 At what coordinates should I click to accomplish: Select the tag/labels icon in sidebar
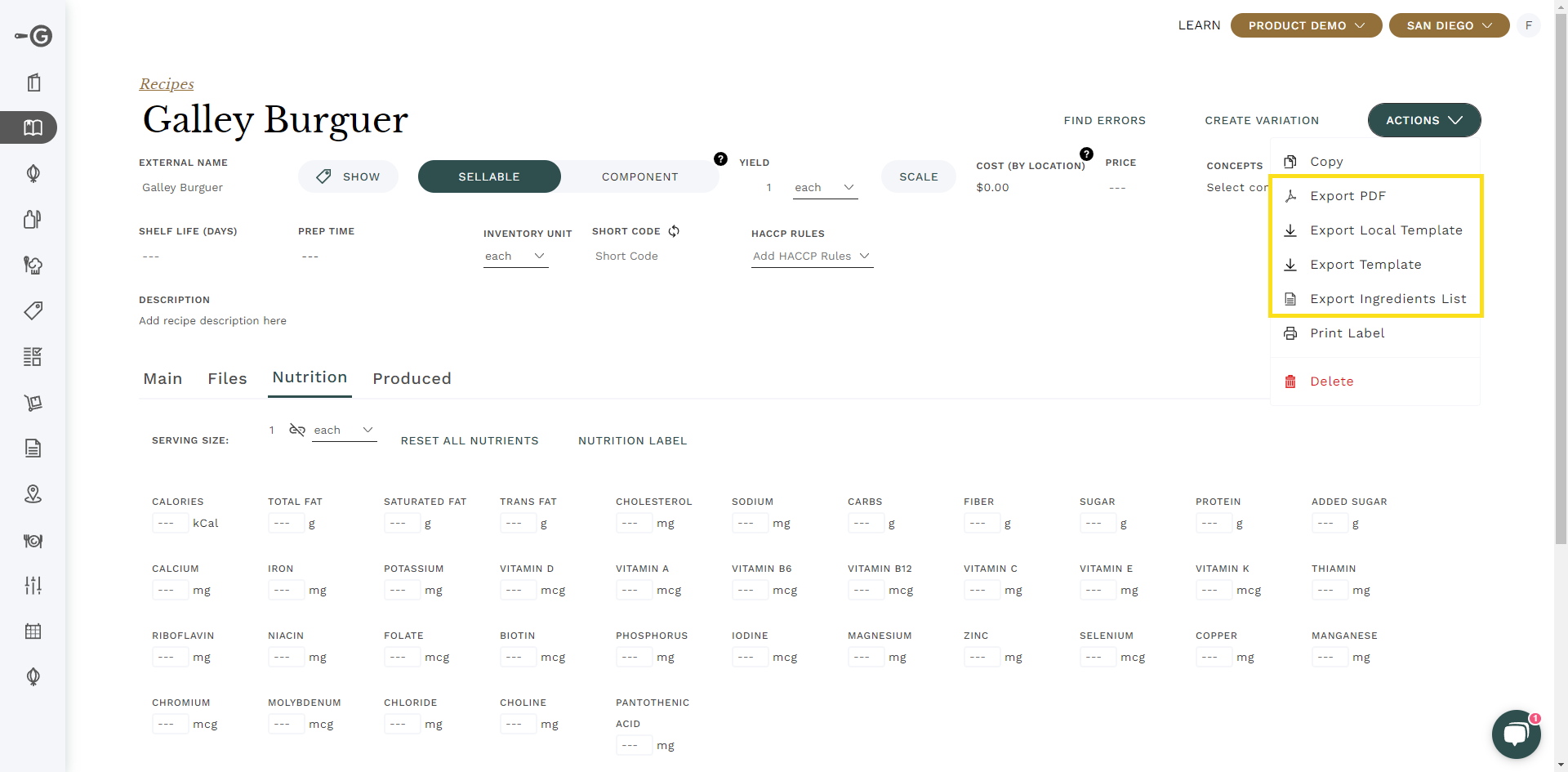click(x=33, y=310)
